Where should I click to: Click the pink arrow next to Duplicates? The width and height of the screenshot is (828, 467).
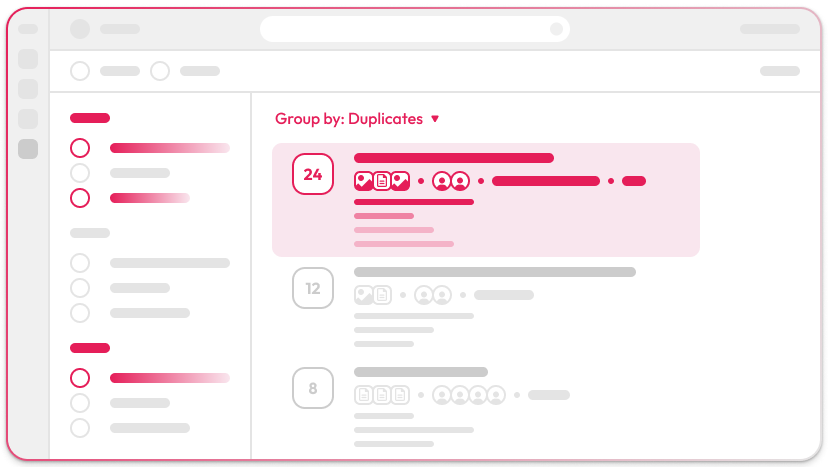435,119
